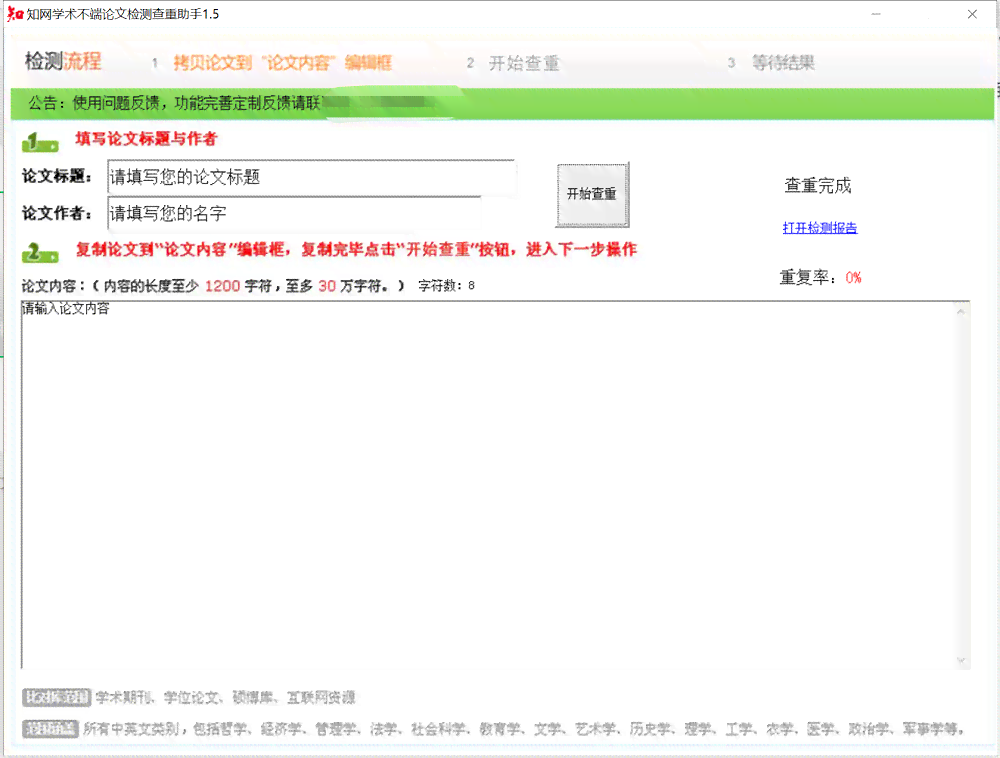1000x758 pixels.
Task: Click the green step 2 badge icon
Action: tap(40, 252)
